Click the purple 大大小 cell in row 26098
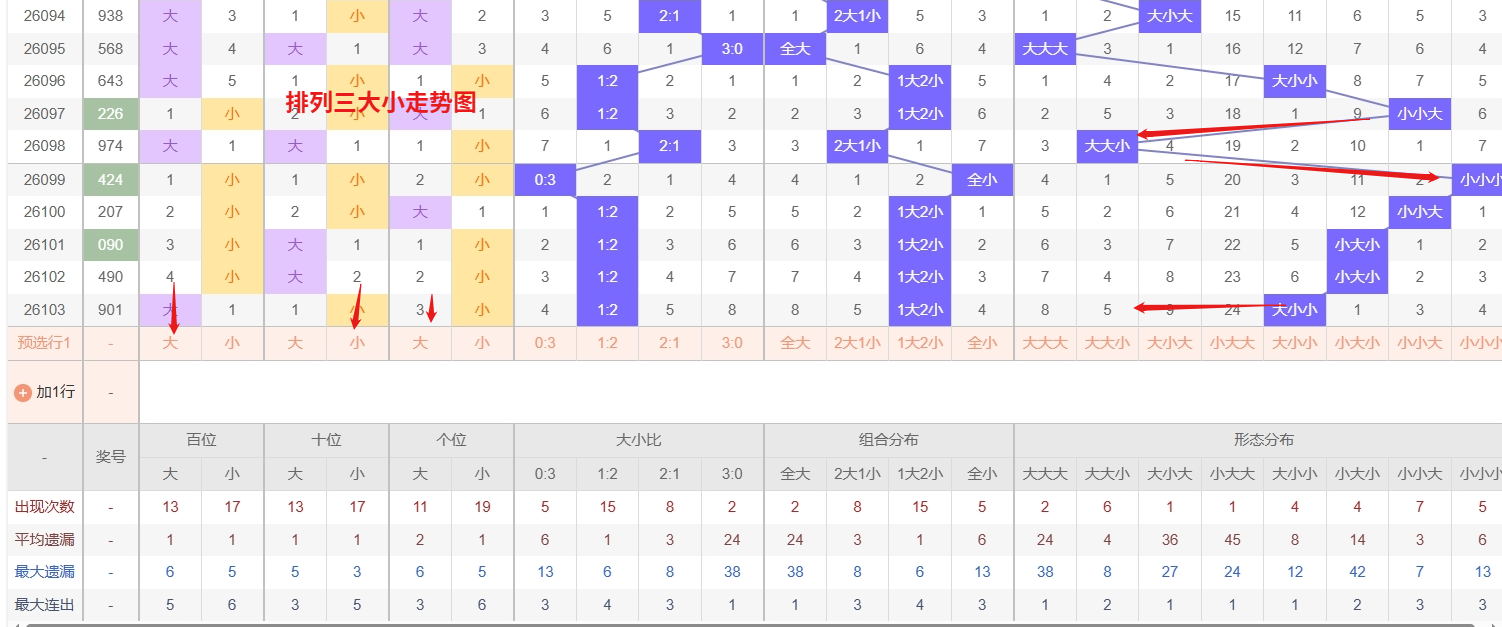The height and width of the screenshot is (627, 1502). pos(1107,147)
